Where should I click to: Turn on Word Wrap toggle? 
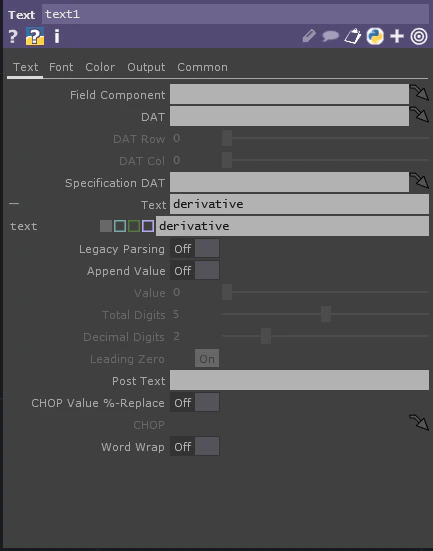195,447
